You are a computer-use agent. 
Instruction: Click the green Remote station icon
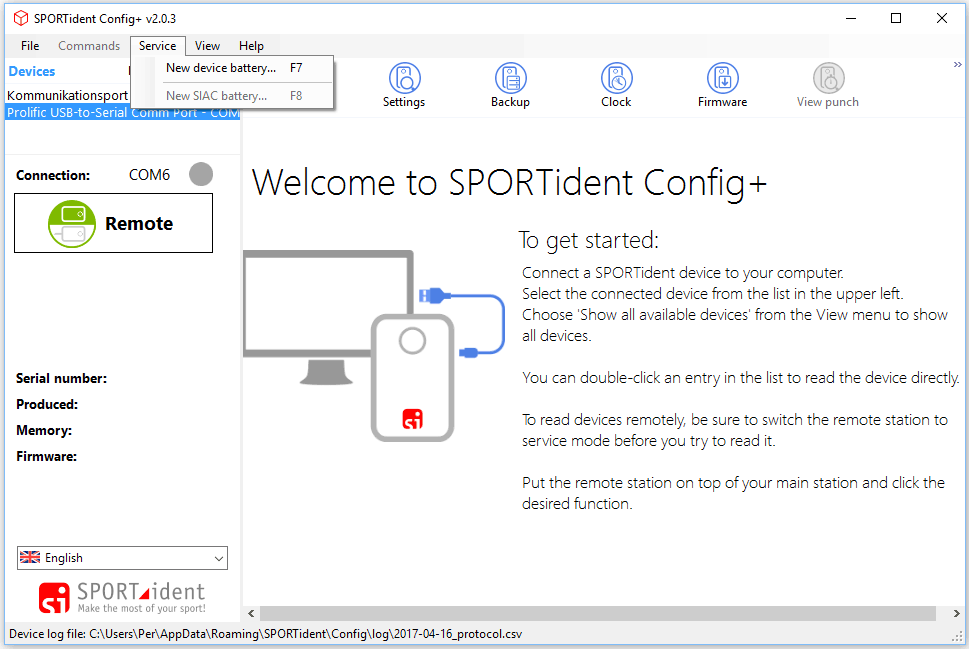pos(72,224)
